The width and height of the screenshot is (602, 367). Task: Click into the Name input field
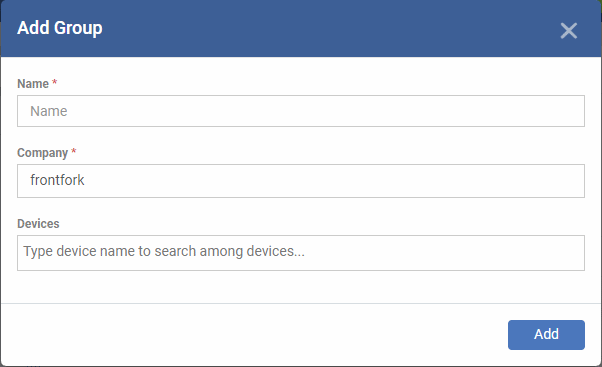pos(301,111)
